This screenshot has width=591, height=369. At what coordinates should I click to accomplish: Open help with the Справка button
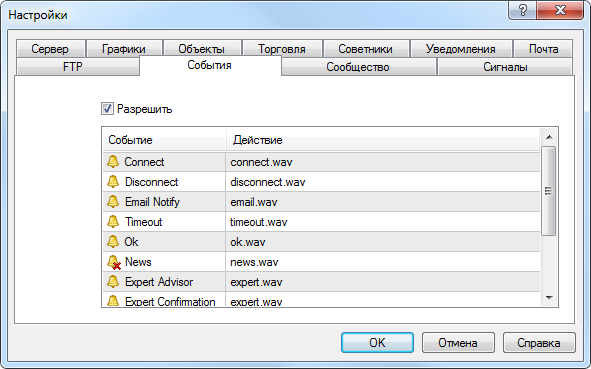point(539,342)
